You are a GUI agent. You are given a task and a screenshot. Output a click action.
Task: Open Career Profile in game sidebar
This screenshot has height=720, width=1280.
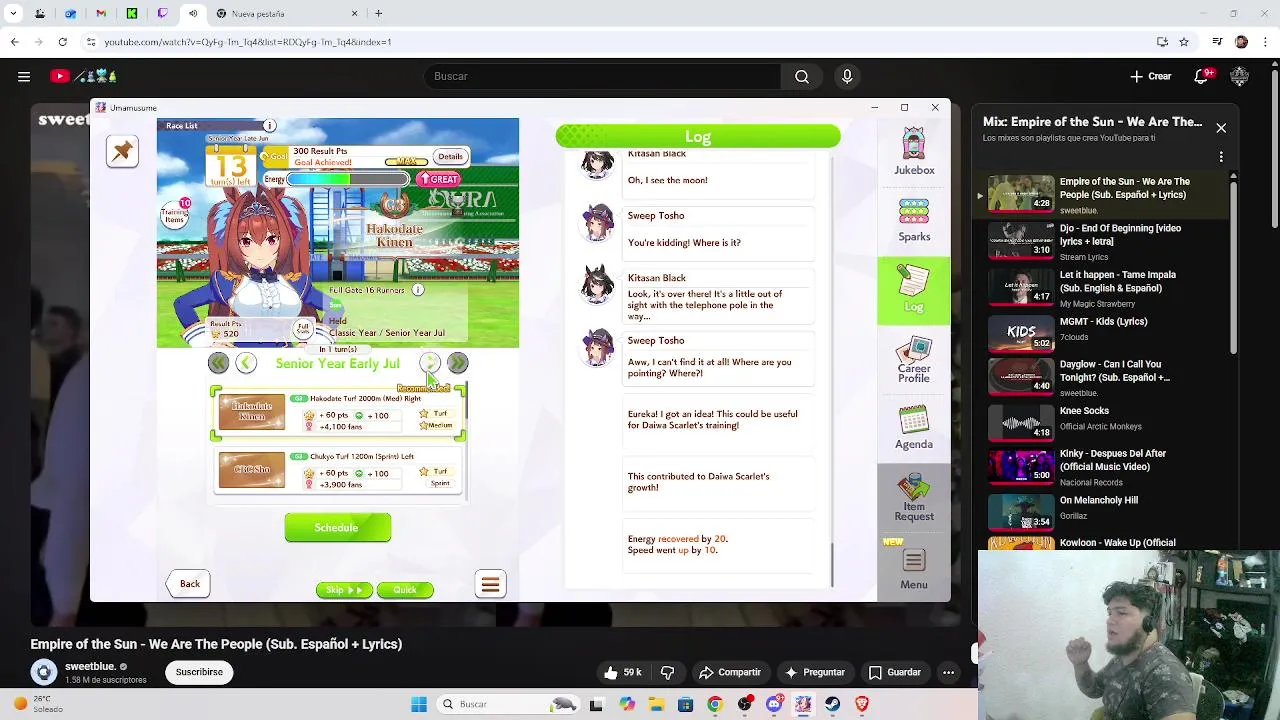pos(914,360)
